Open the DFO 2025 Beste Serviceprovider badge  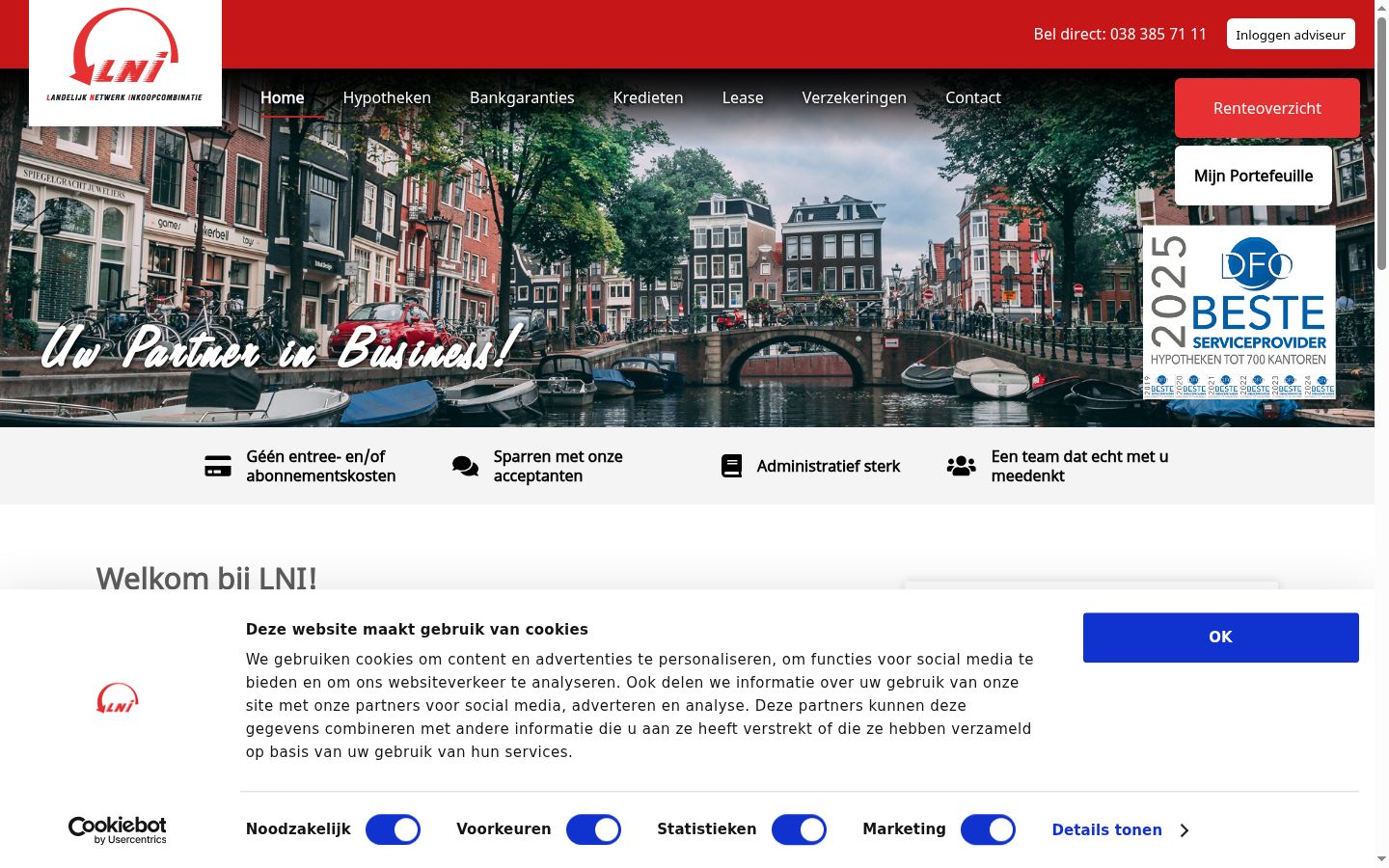coord(1239,312)
